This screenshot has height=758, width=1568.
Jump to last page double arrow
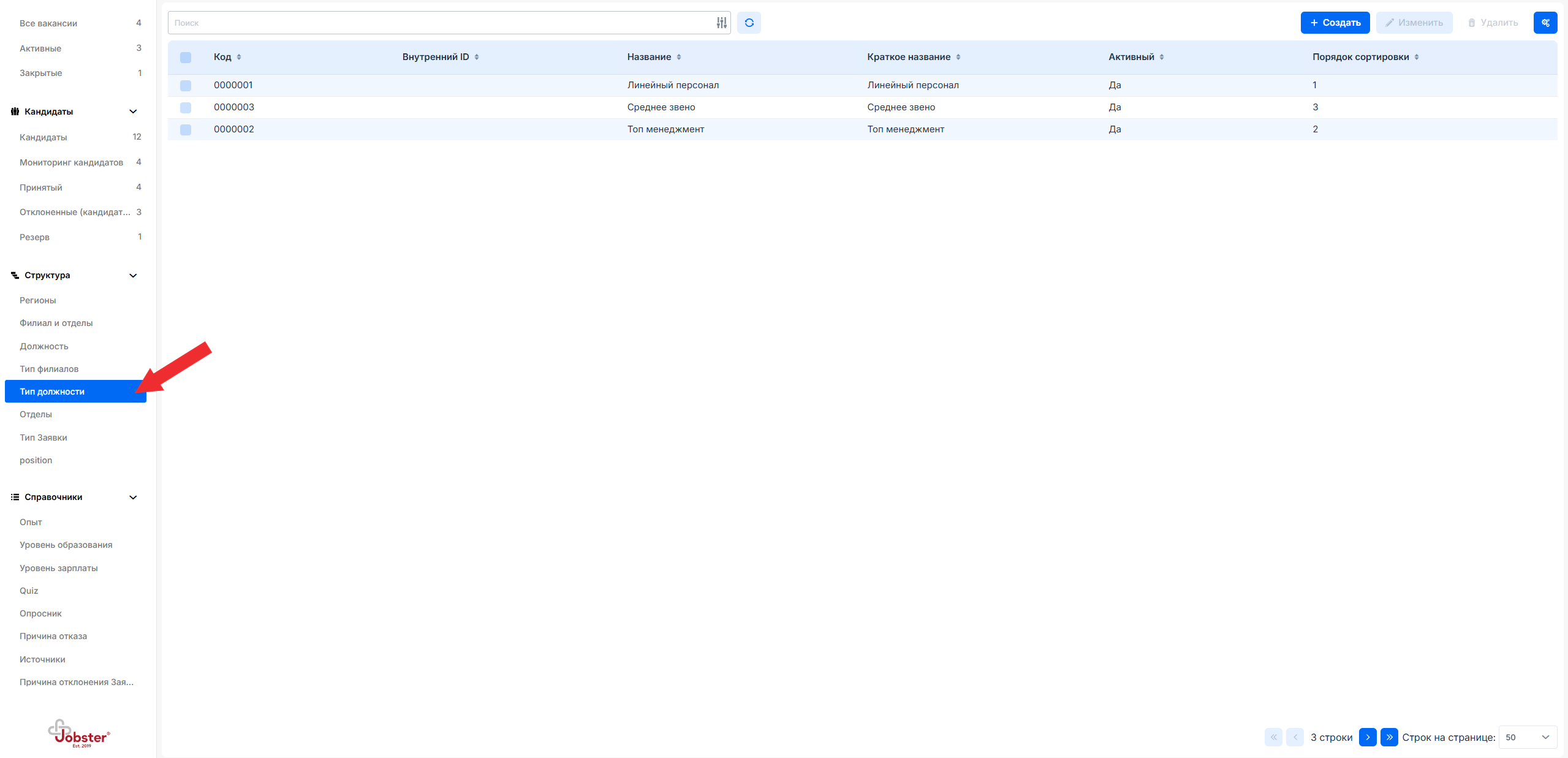pos(1388,737)
